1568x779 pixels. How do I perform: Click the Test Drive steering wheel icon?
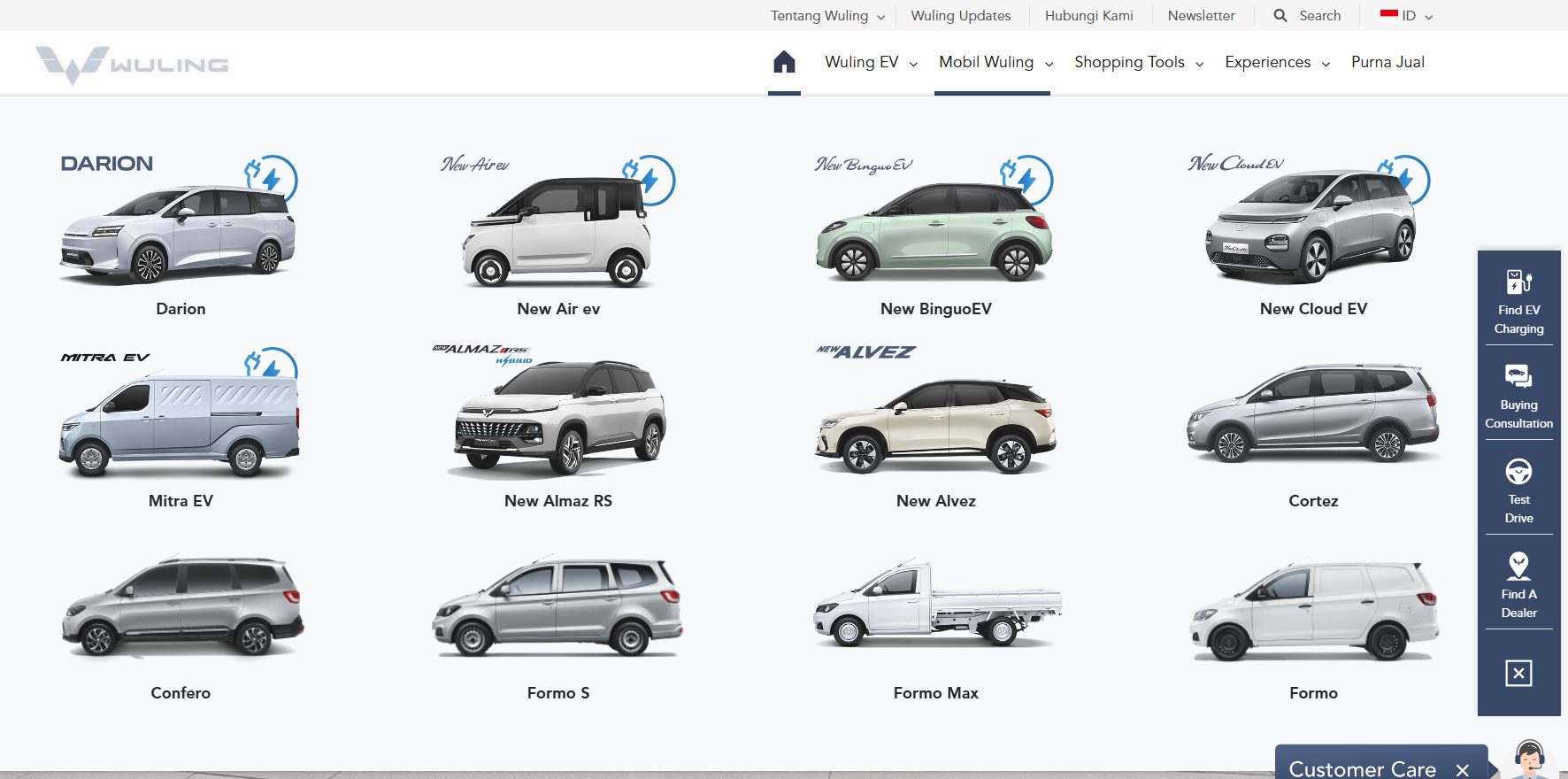(1518, 472)
